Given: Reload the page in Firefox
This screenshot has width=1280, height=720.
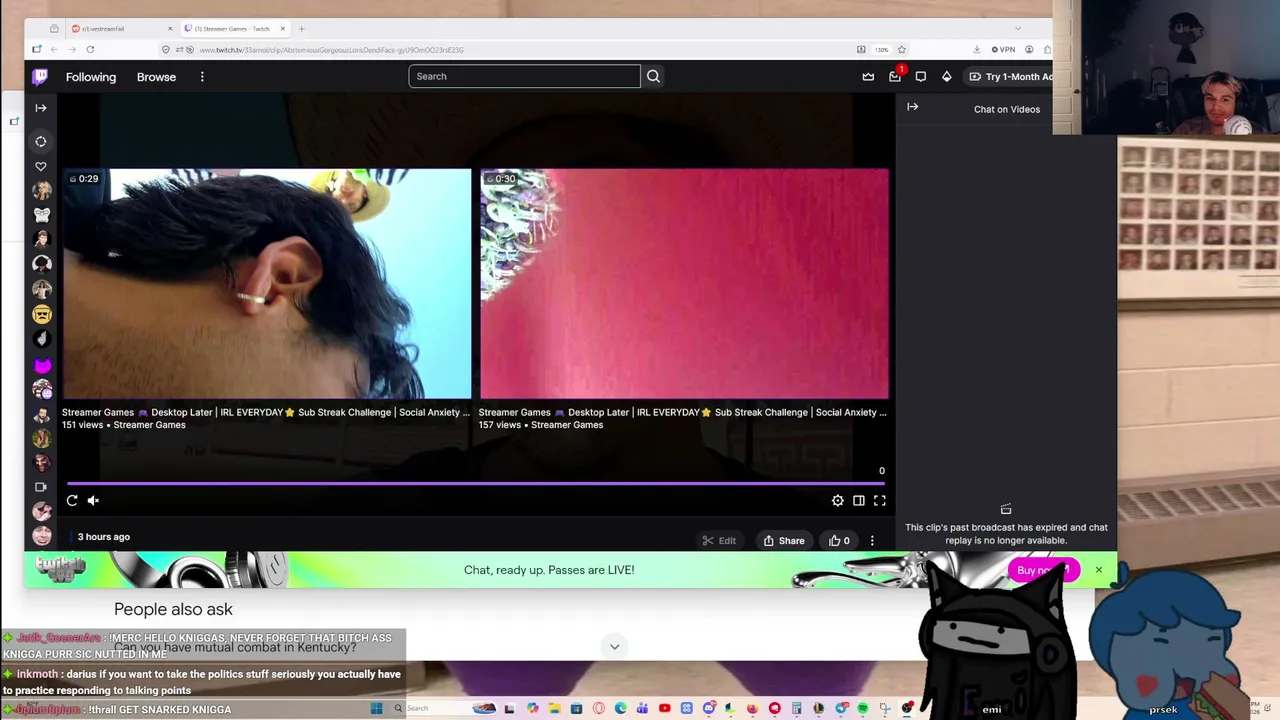Looking at the screenshot, I should point(90,50).
